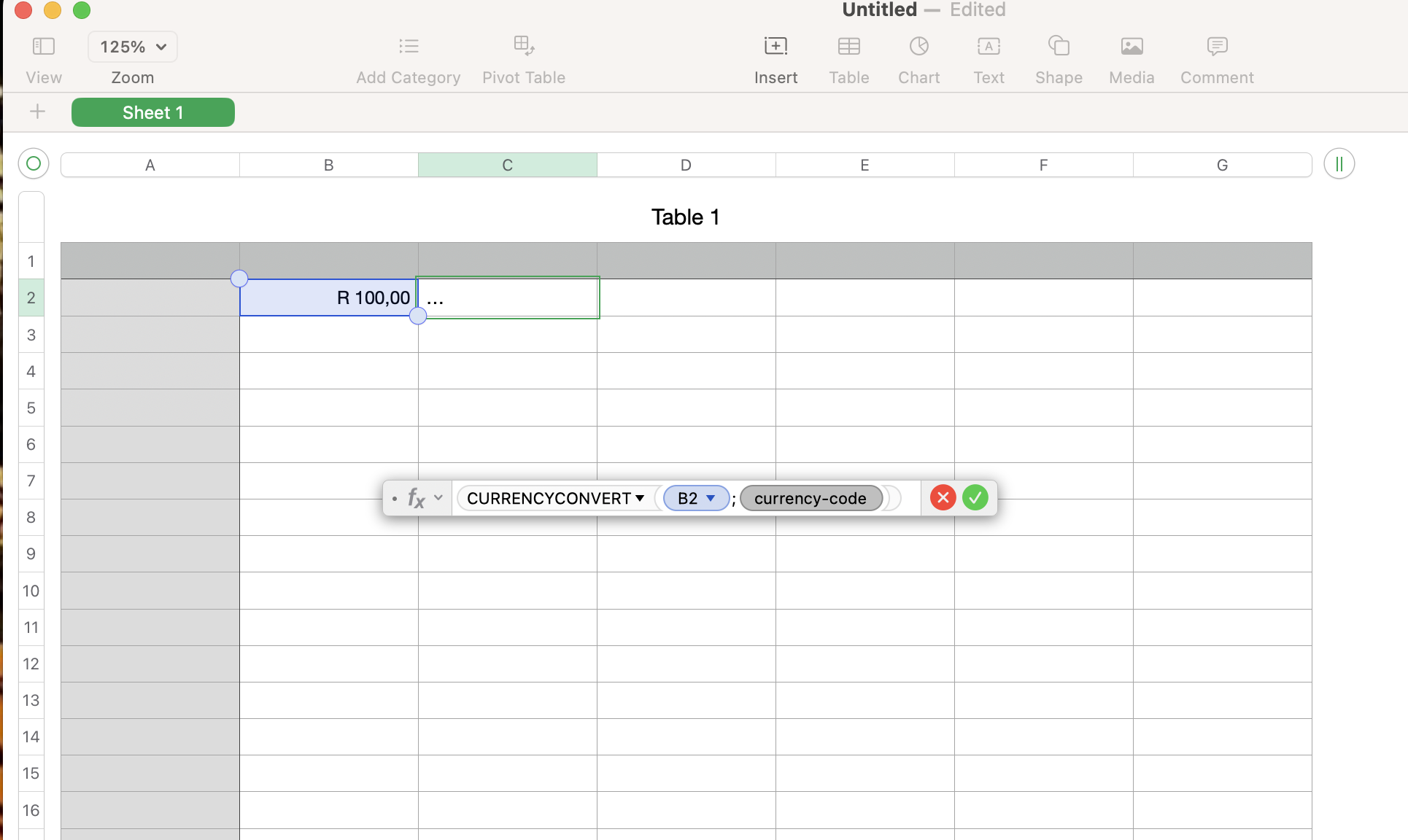Select column D header
This screenshot has height=840, width=1408.
686,165
